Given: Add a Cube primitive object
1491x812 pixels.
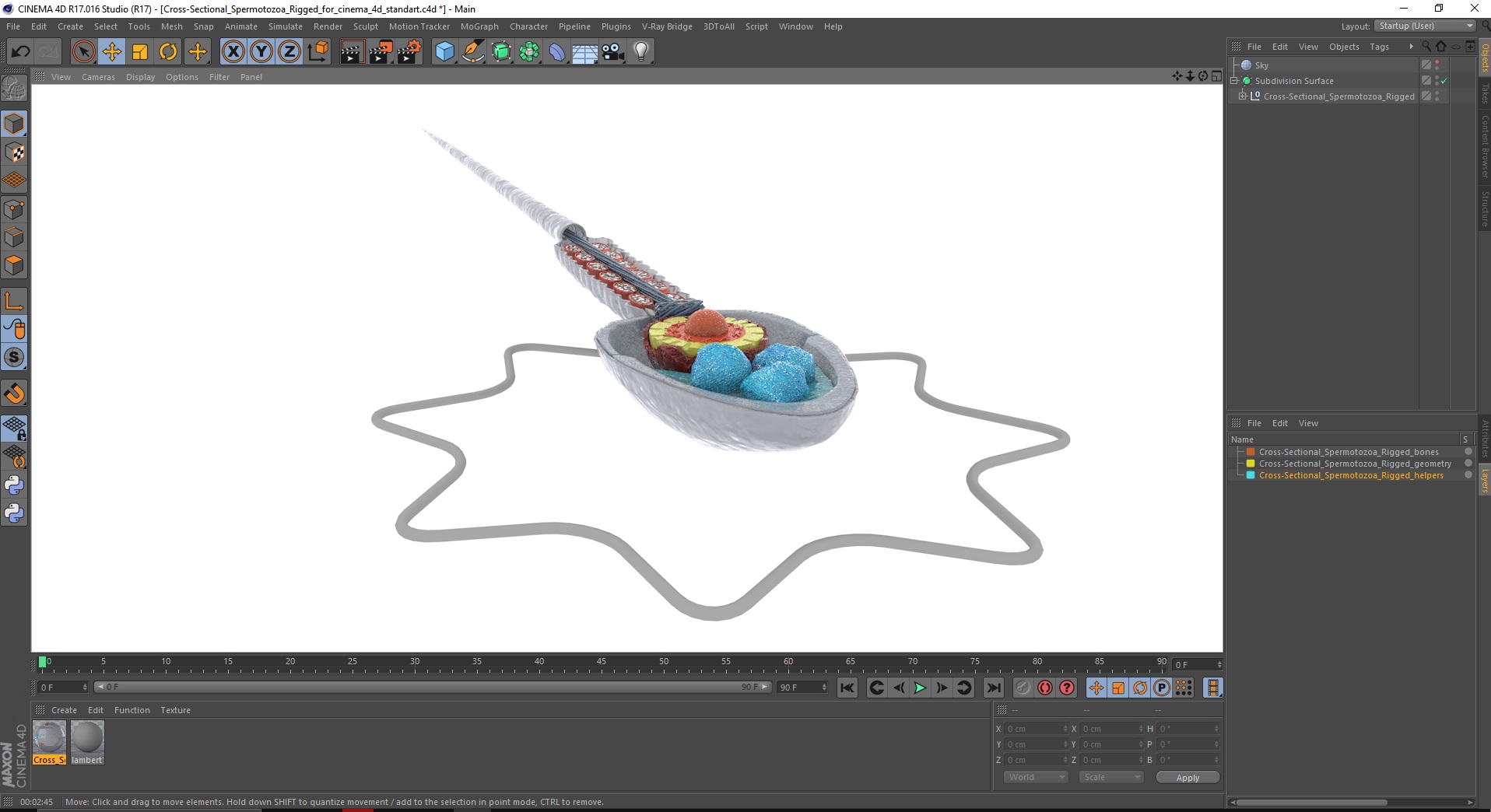Looking at the screenshot, I should click(x=444, y=52).
